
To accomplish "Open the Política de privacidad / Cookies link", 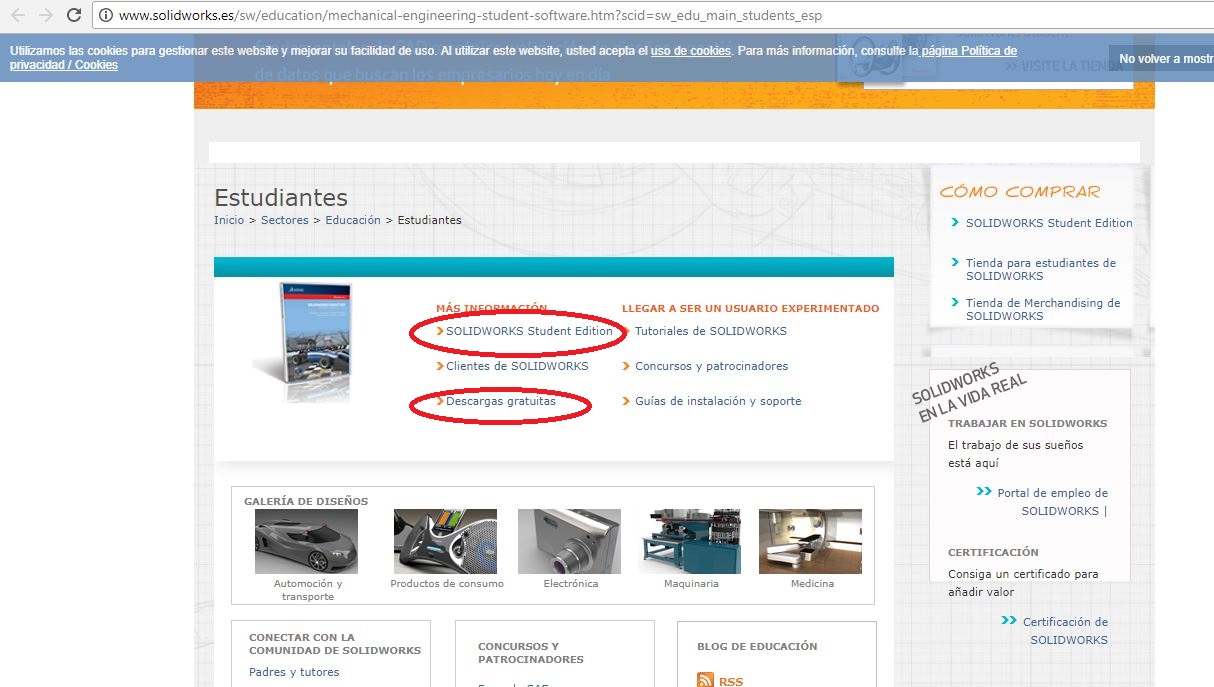I will (x=513, y=58).
